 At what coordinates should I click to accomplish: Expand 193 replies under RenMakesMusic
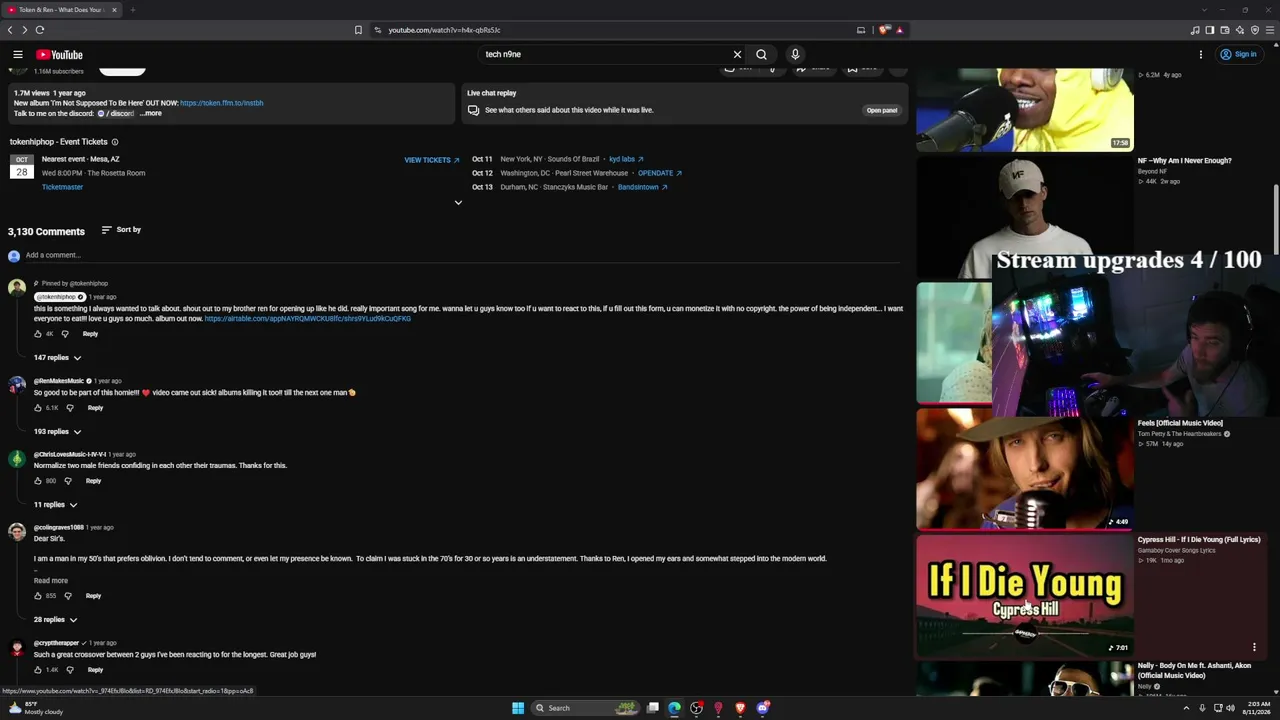[x=57, y=432]
